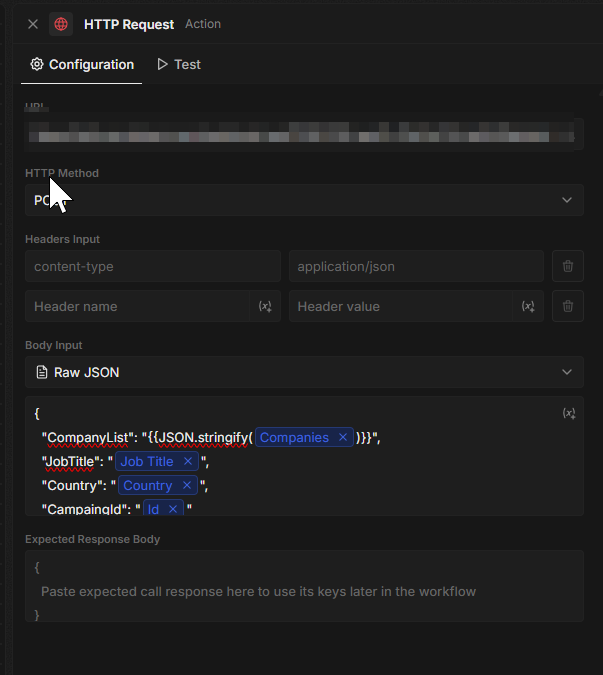This screenshot has height=675, width=603.
Task: Open the Raw JSON body type dropdown
Action: coord(304,372)
